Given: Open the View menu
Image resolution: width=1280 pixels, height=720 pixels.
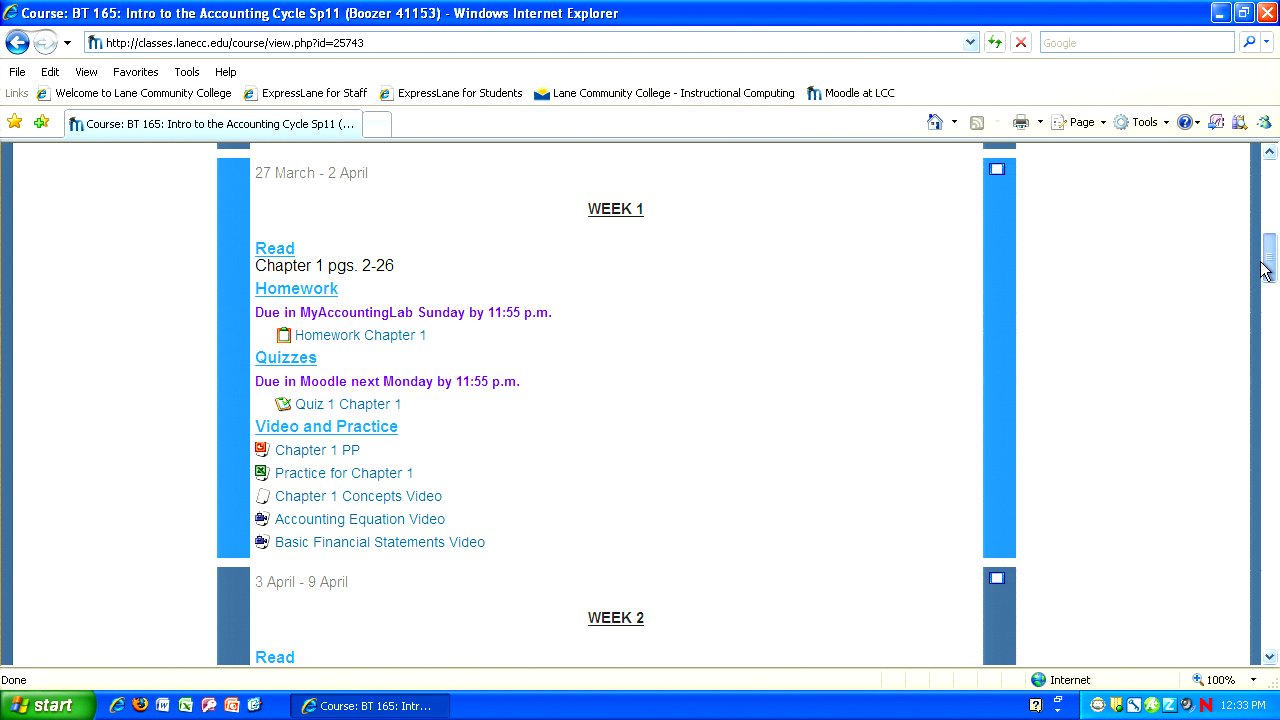Looking at the screenshot, I should tap(86, 72).
